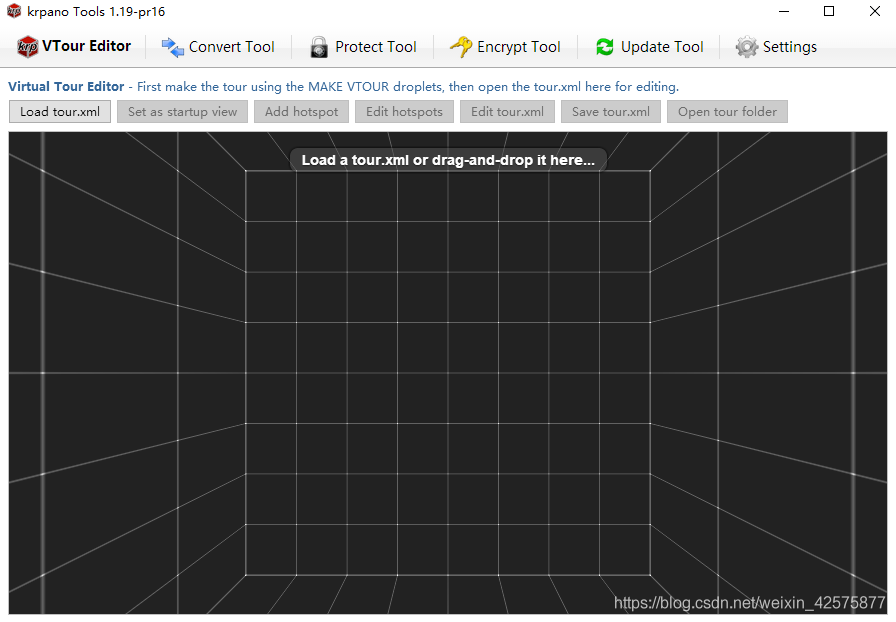Viewport: 896px width, 622px height.
Task: Click the Encrypt Tool keys icon
Action: (461, 46)
